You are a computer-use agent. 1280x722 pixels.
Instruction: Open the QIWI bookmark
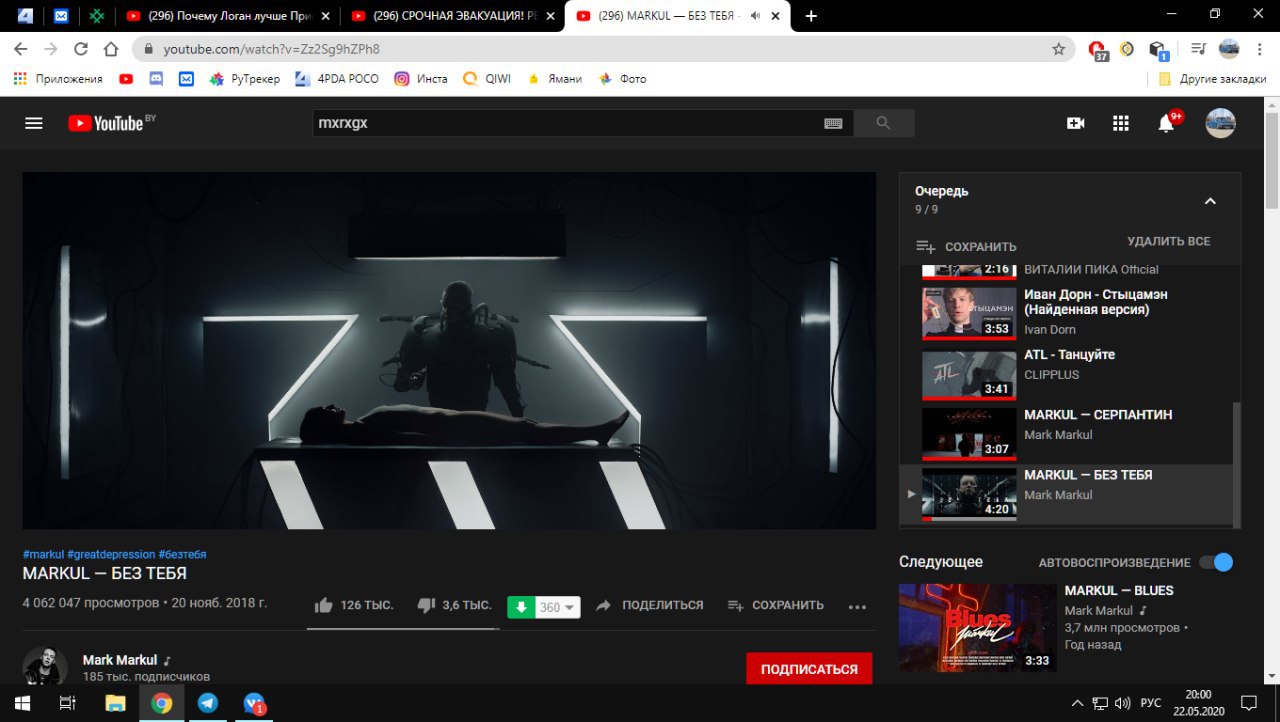(487, 79)
